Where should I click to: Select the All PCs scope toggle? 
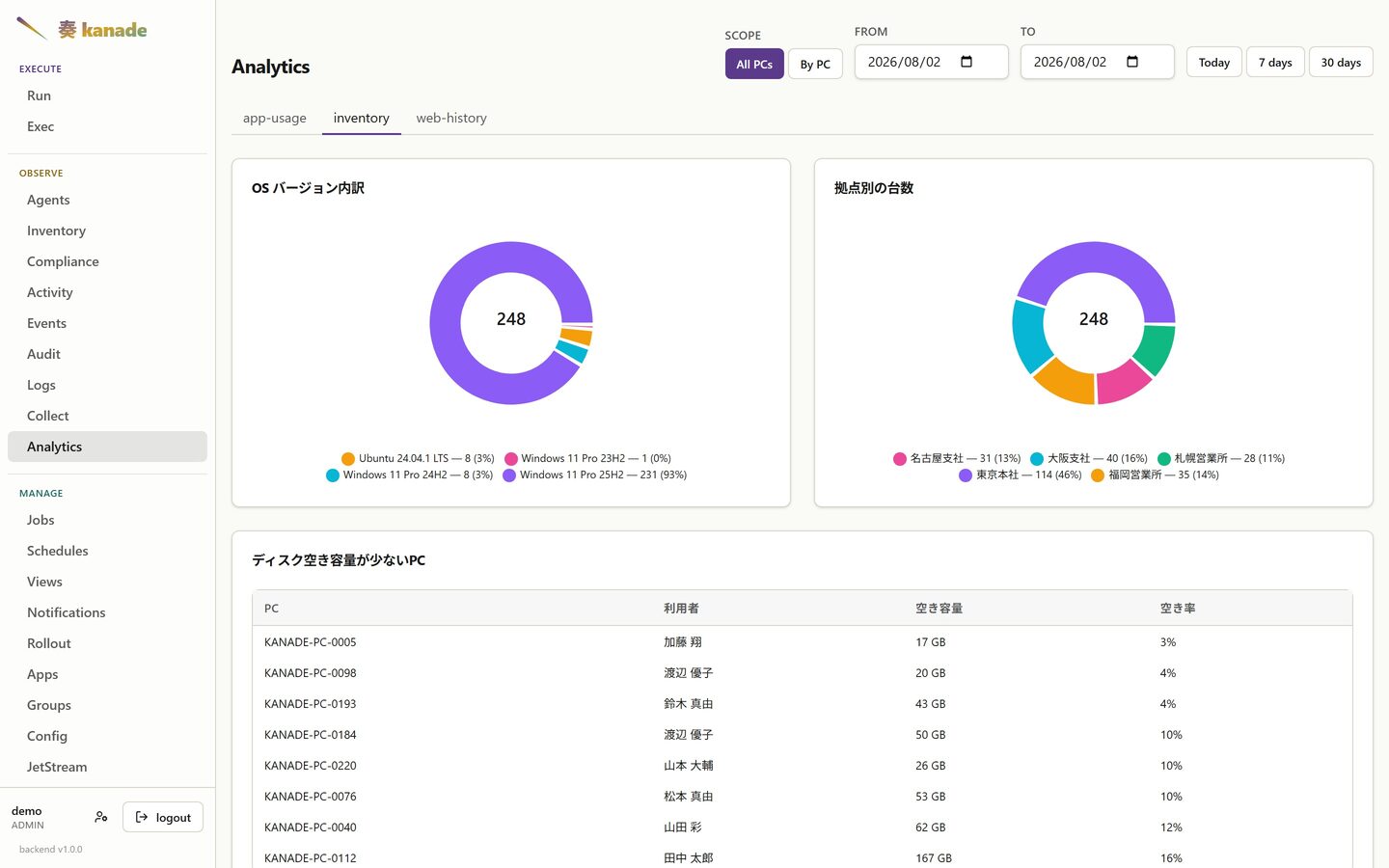pyautogui.click(x=754, y=64)
